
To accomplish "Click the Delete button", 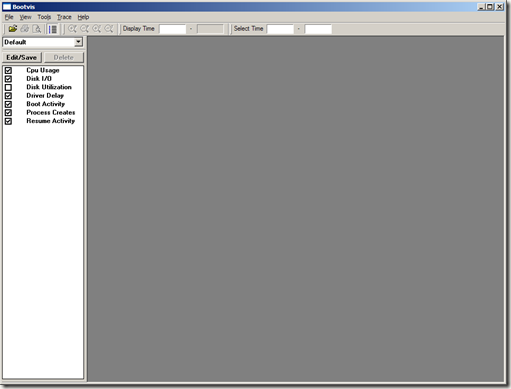I will [x=64, y=57].
